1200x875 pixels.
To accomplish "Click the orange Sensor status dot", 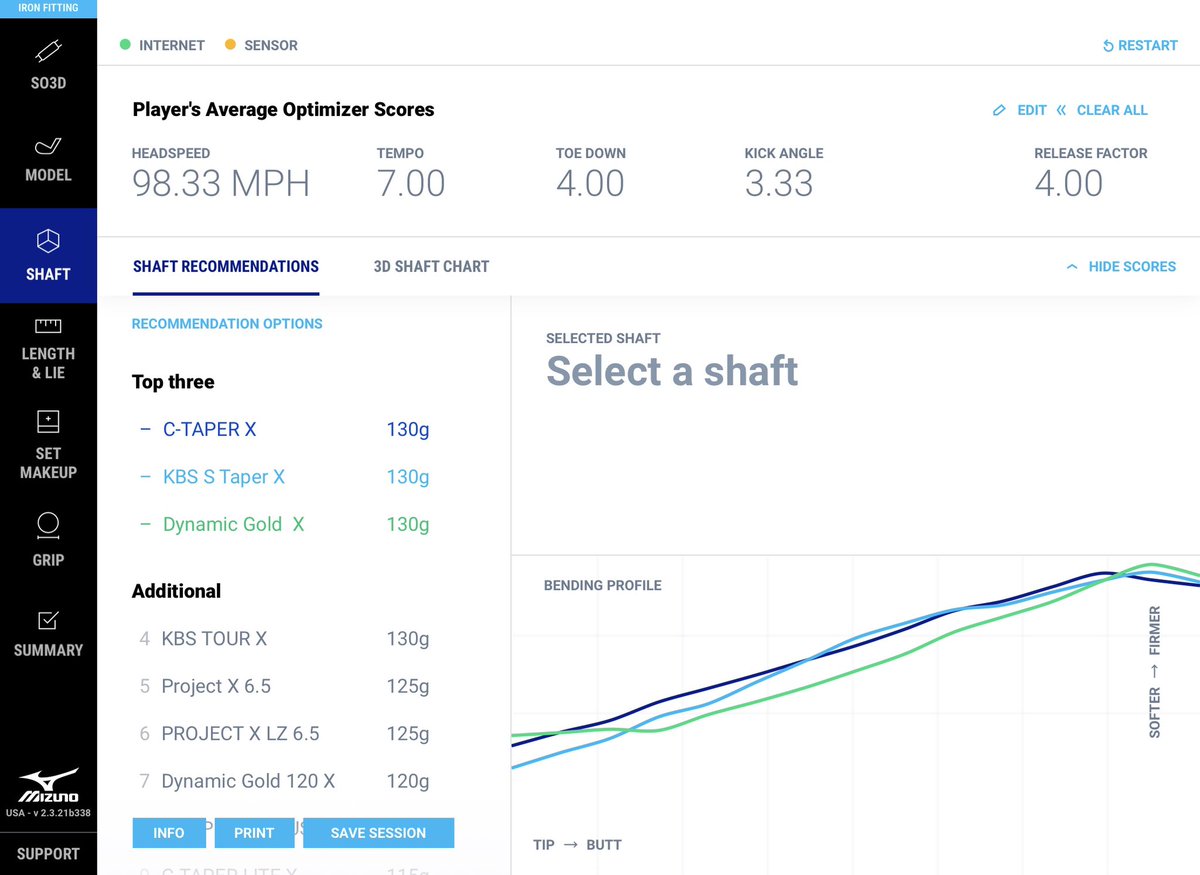I will tap(230, 45).
